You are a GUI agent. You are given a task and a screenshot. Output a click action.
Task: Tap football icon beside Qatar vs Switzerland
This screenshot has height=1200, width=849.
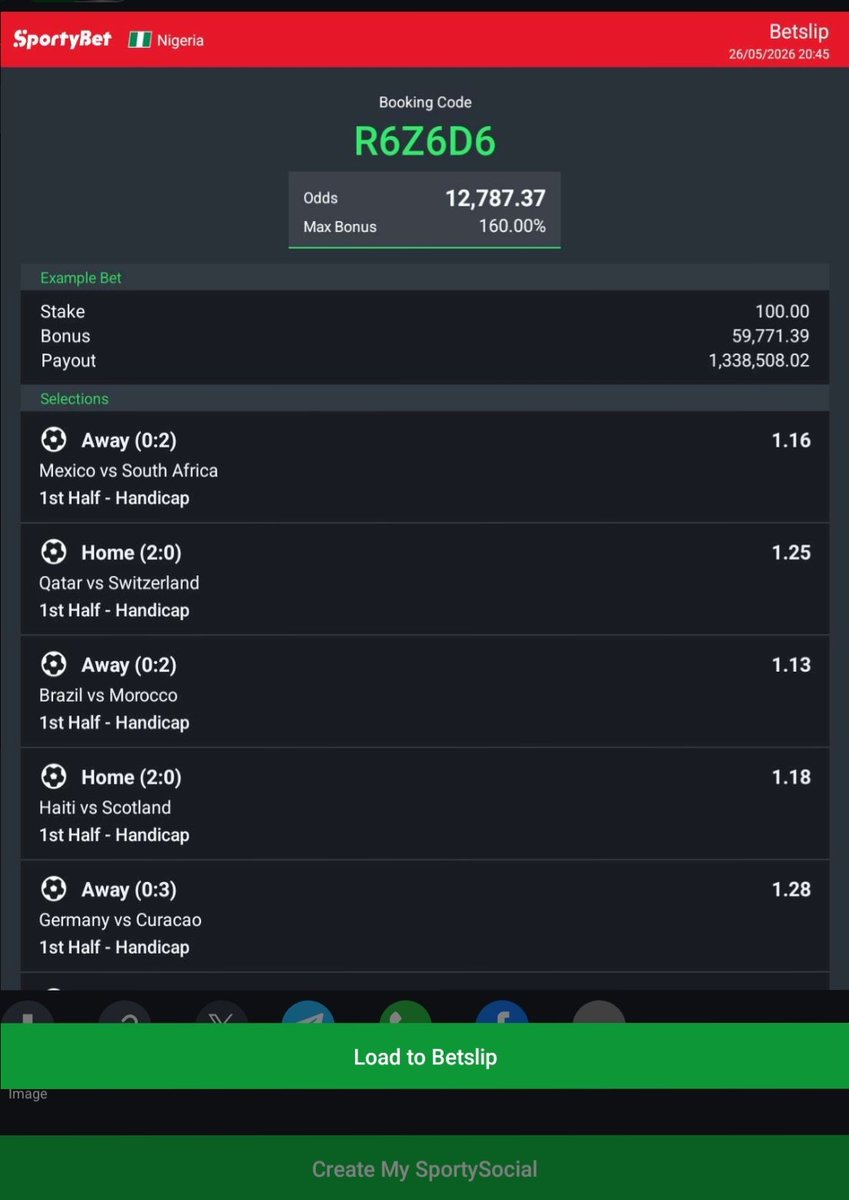pos(53,551)
